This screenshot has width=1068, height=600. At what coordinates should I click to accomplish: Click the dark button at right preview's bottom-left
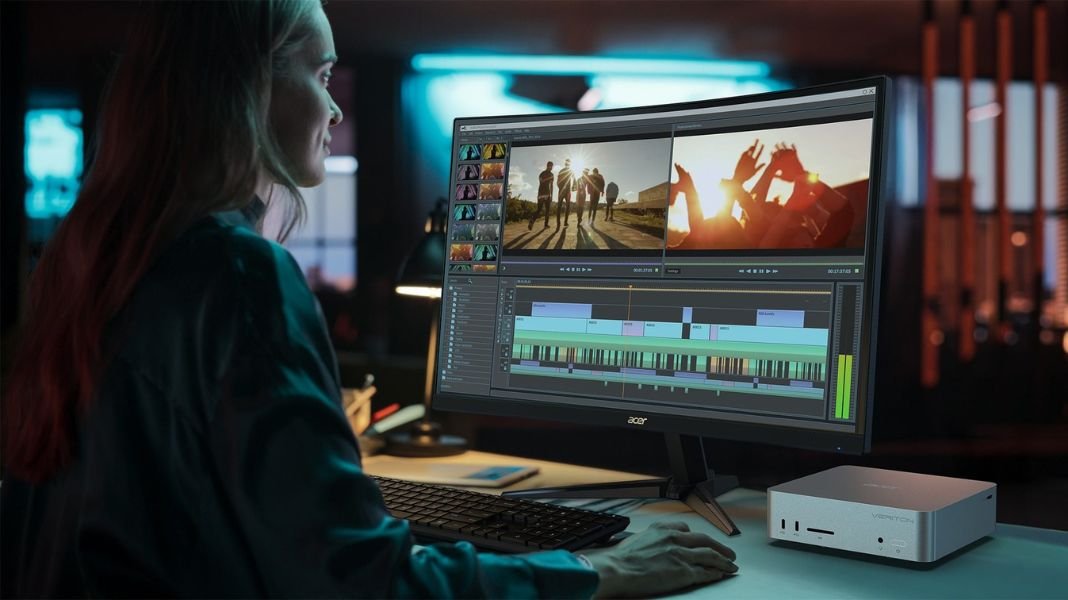[x=673, y=270]
